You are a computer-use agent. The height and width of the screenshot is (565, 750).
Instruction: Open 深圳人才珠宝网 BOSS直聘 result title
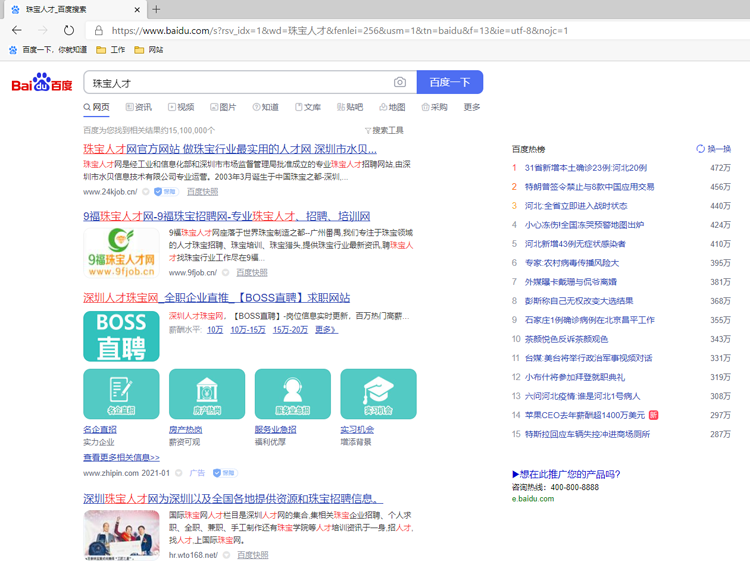coord(217,298)
